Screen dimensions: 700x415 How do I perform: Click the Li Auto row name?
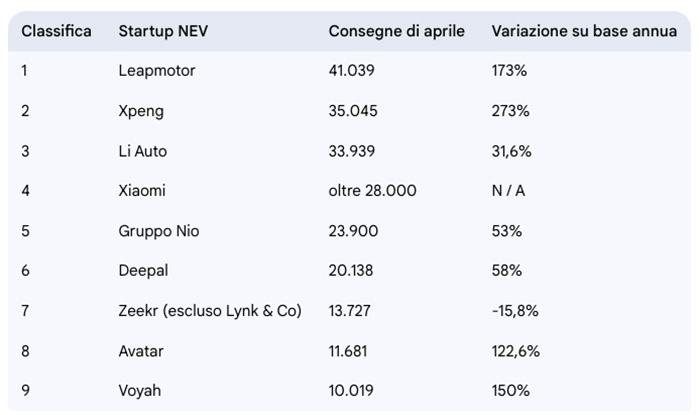(x=142, y=151)
